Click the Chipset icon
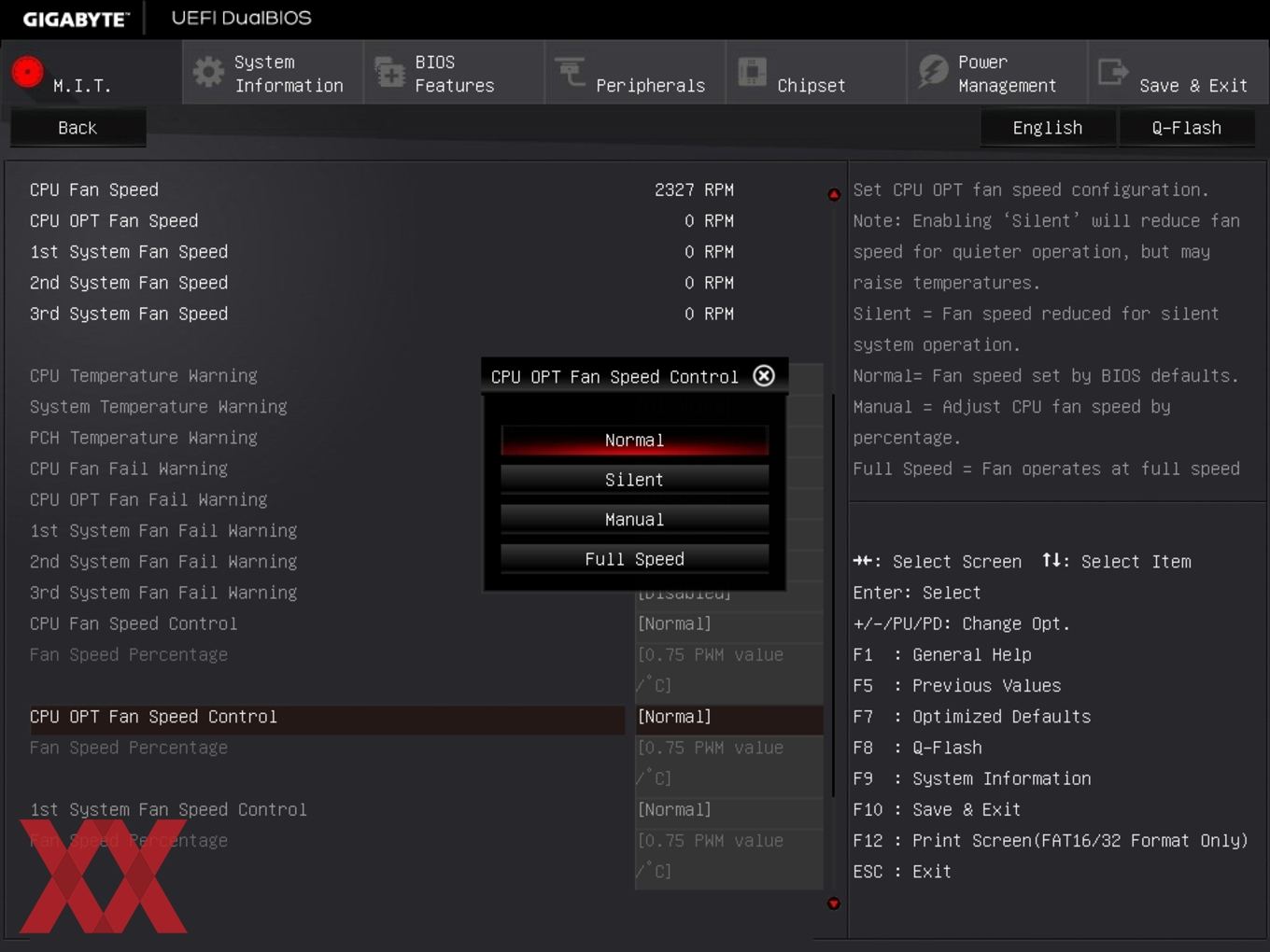 click(752, 72)
